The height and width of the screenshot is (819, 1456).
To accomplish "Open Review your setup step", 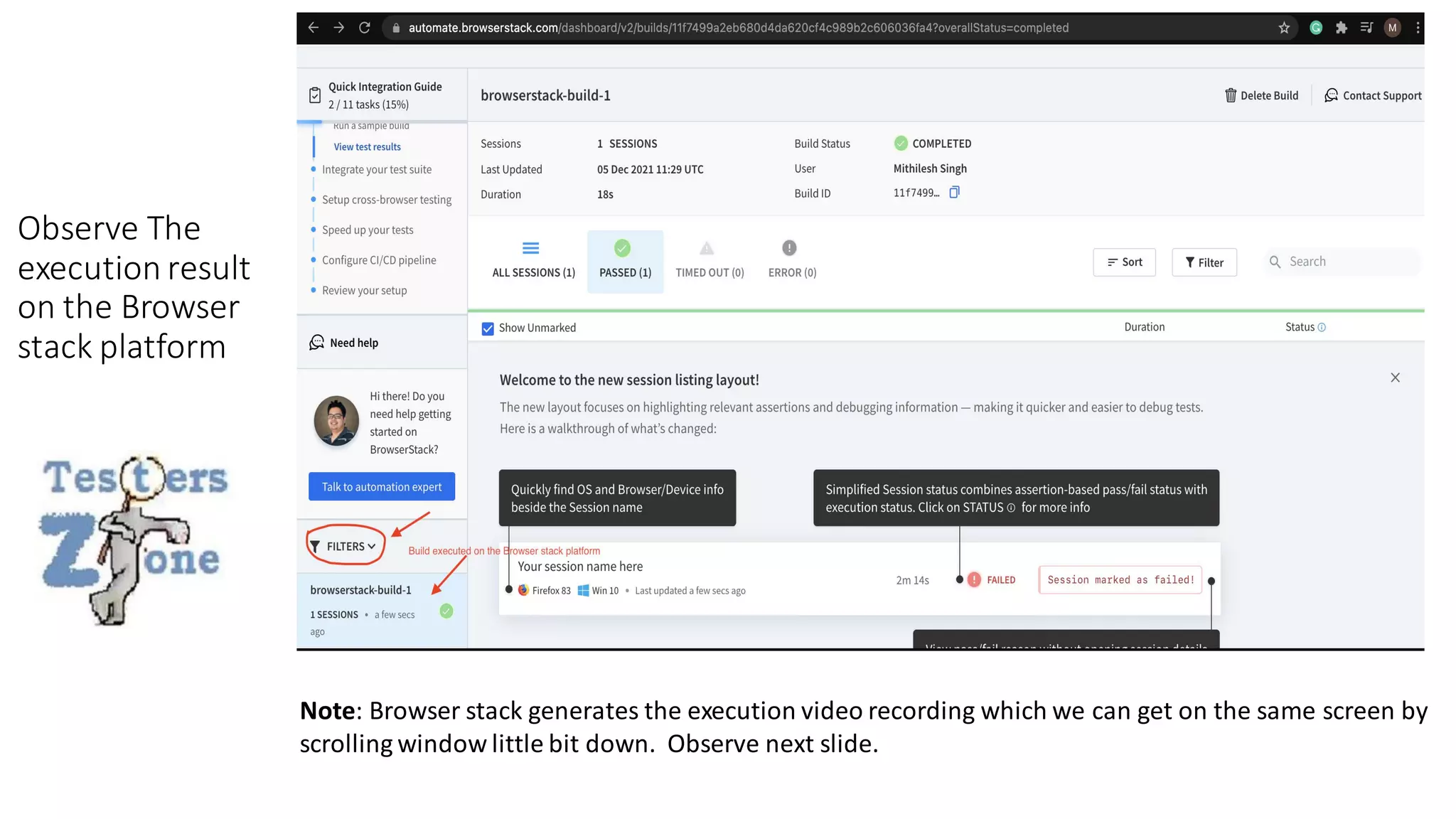I will [x=364, y=291].
